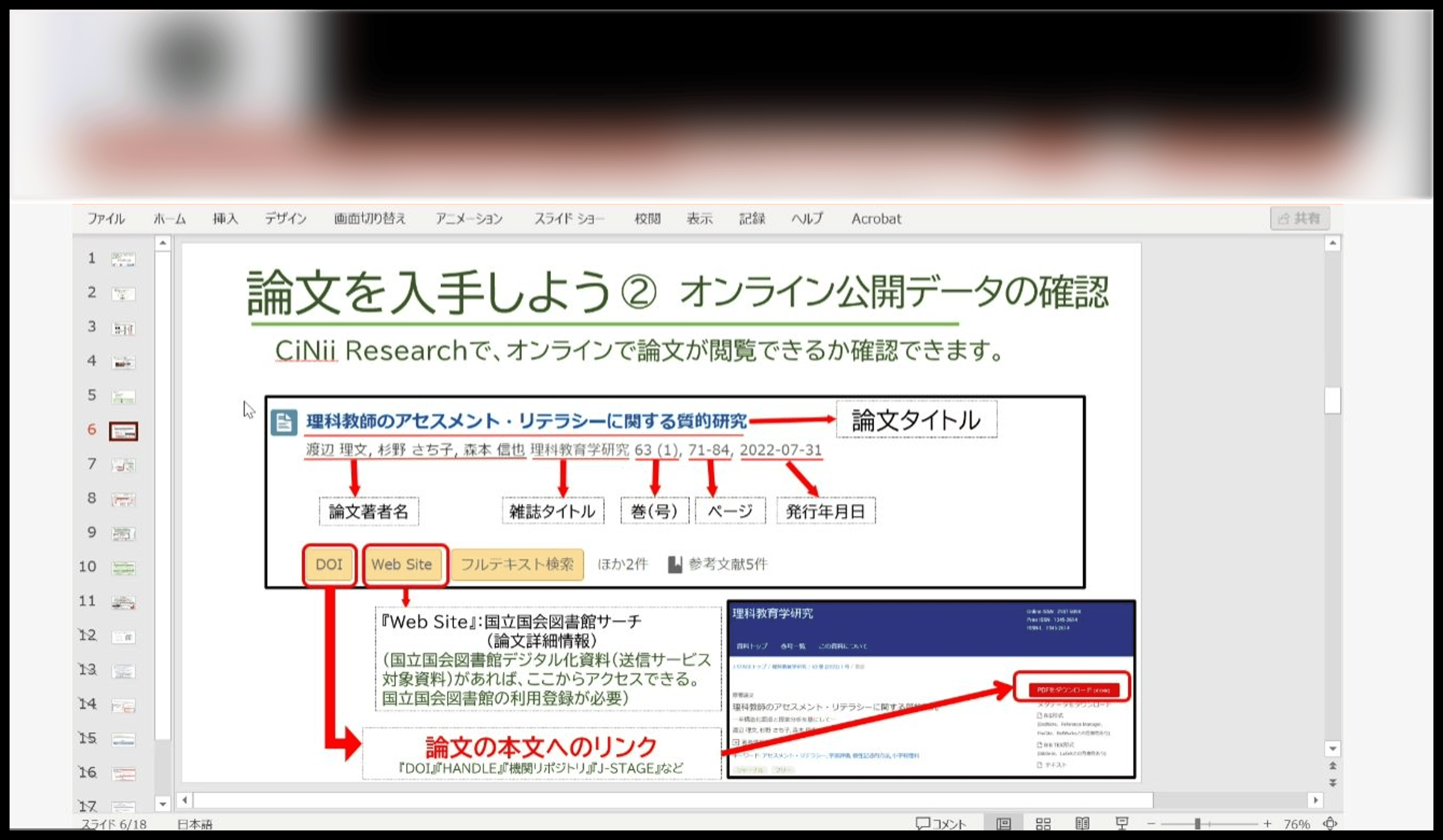
Task: Open the 挿入 ribbon tab
Action: (x=225, y=218)
